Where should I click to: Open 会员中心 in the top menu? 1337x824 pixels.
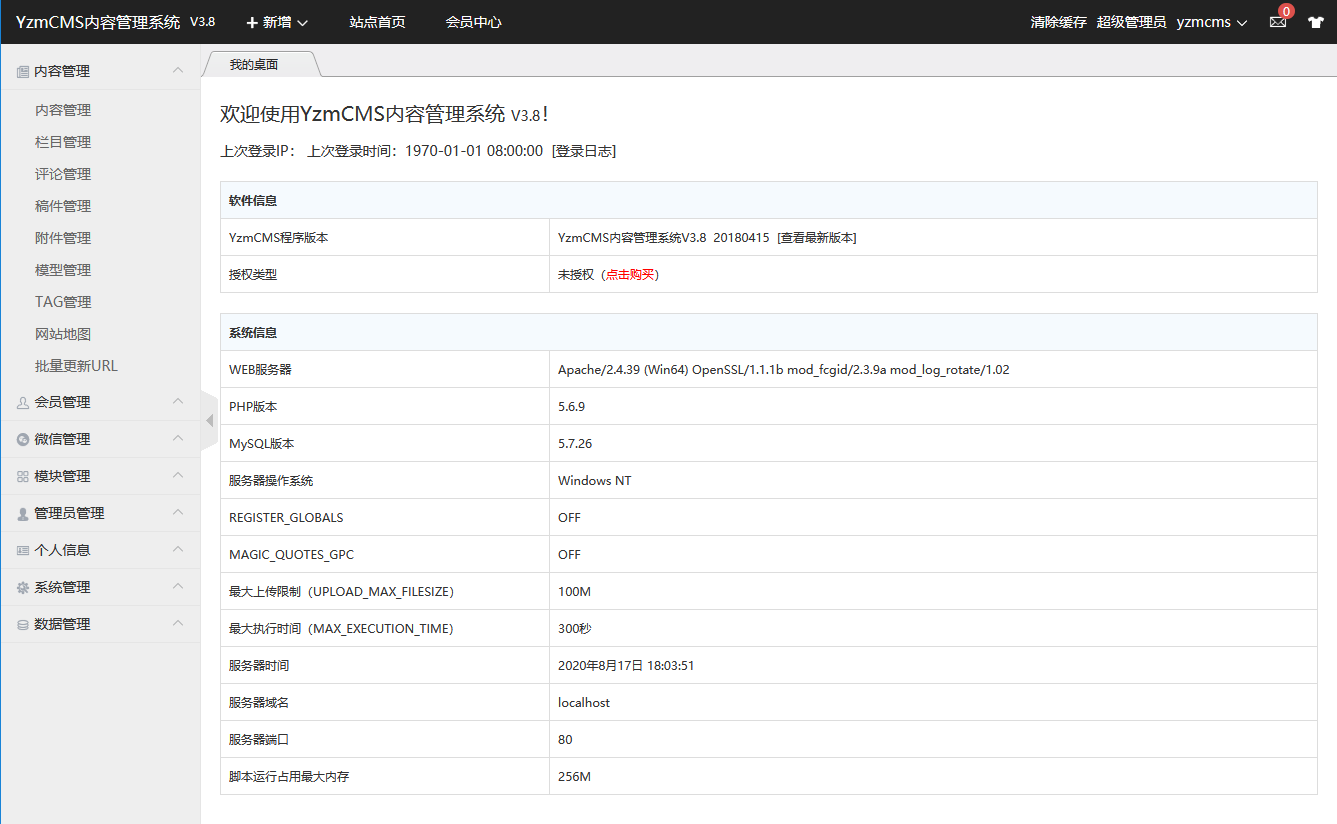(473, 22)
